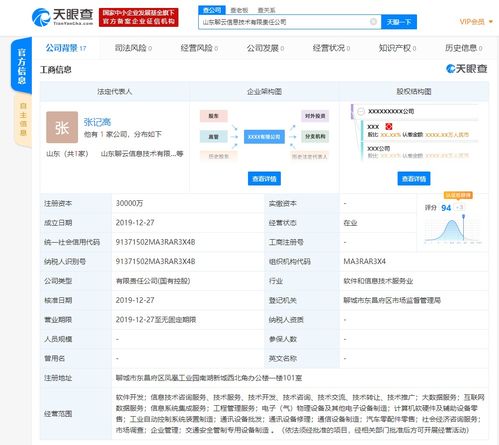The height and width of the screenshot is (445, 499).
Task: Click the score value 94
Action: click(446, 208)
